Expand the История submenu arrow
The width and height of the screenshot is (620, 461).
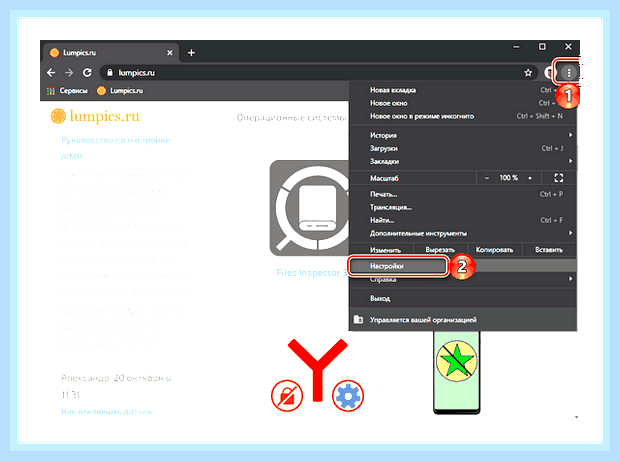point(570,135)
